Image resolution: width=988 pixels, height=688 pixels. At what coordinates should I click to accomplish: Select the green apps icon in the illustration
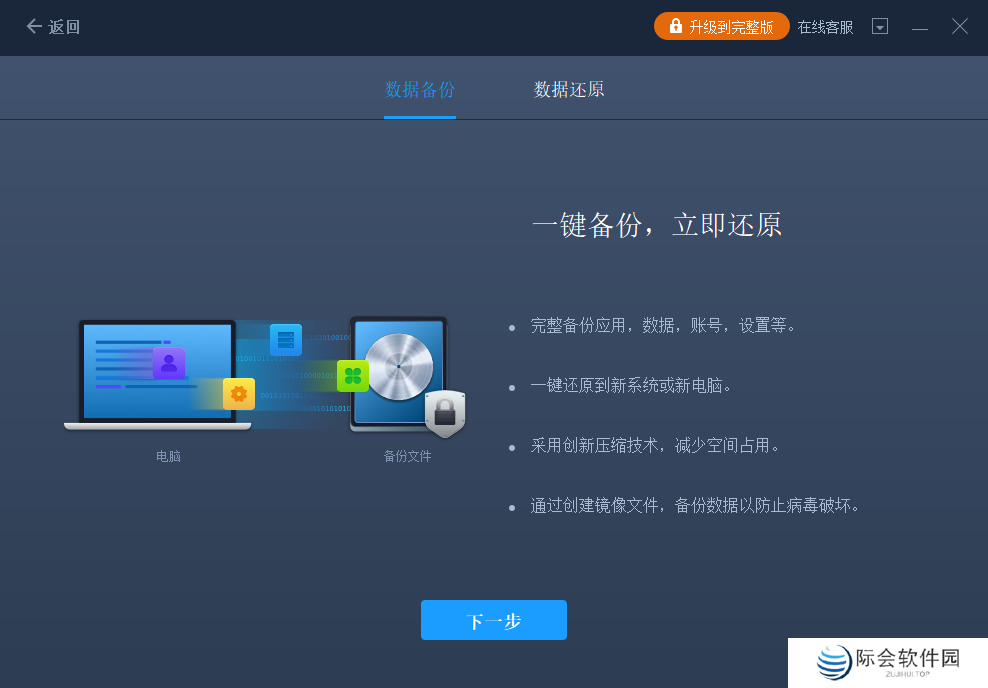pos(353,375)
